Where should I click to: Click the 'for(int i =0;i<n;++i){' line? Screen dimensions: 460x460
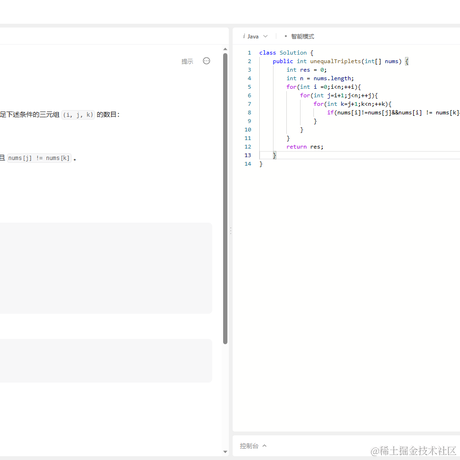[x=324, y=87]
